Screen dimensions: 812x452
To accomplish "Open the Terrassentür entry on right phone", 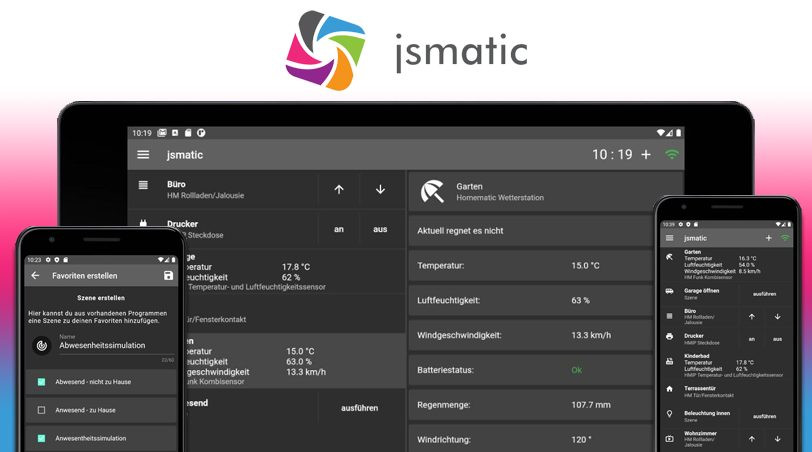I will (x=726, y=391).
